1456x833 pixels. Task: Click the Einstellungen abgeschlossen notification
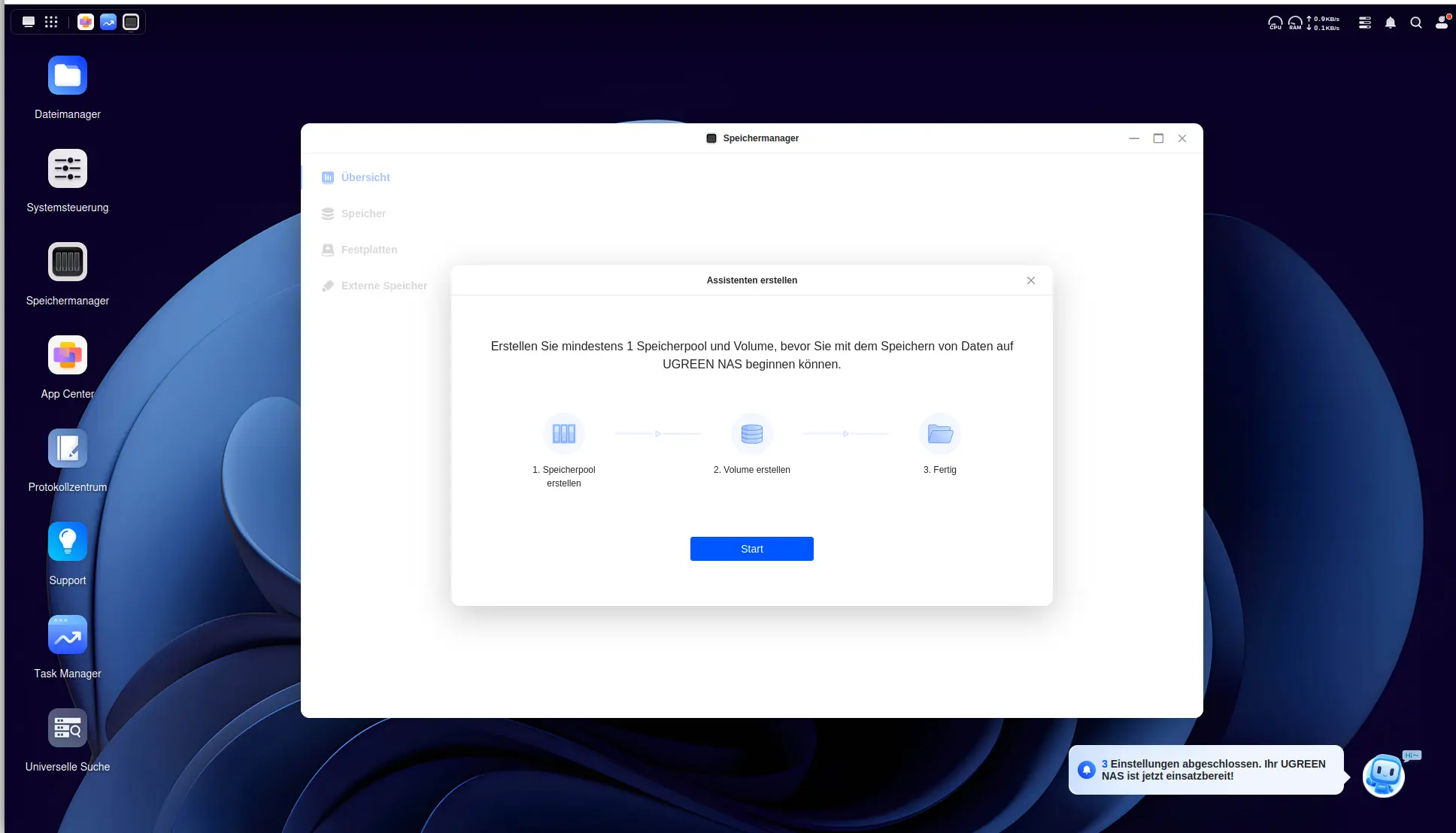1206,770
